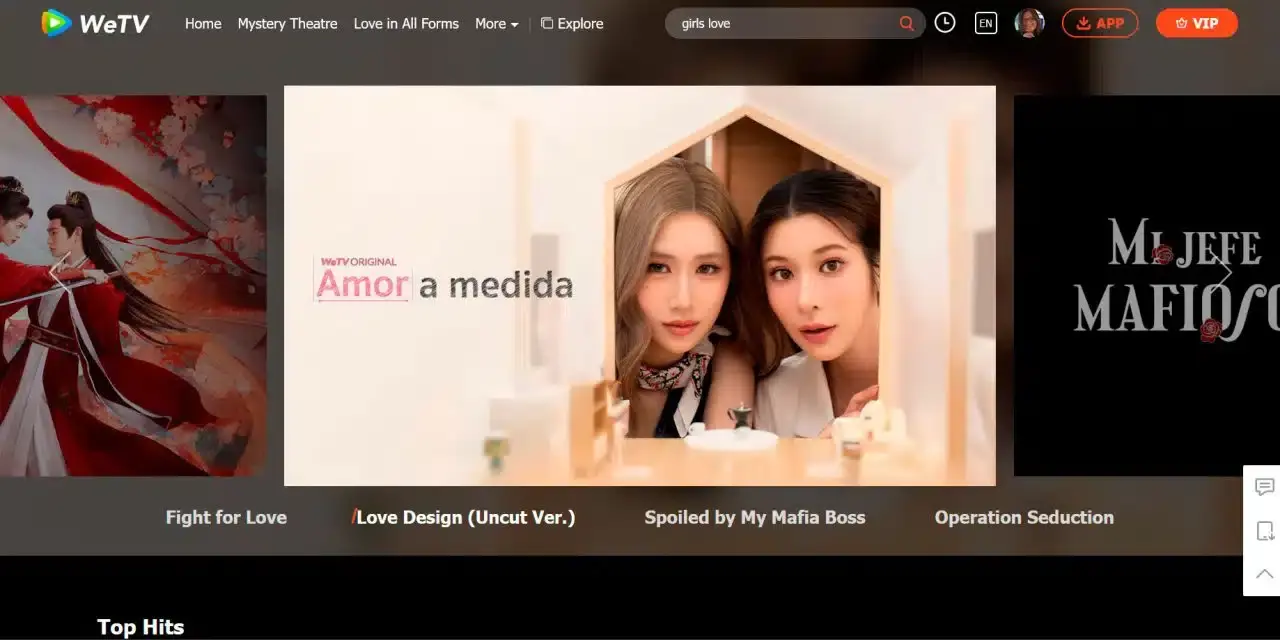Click the orange VIP button

tap(1196, 23)
